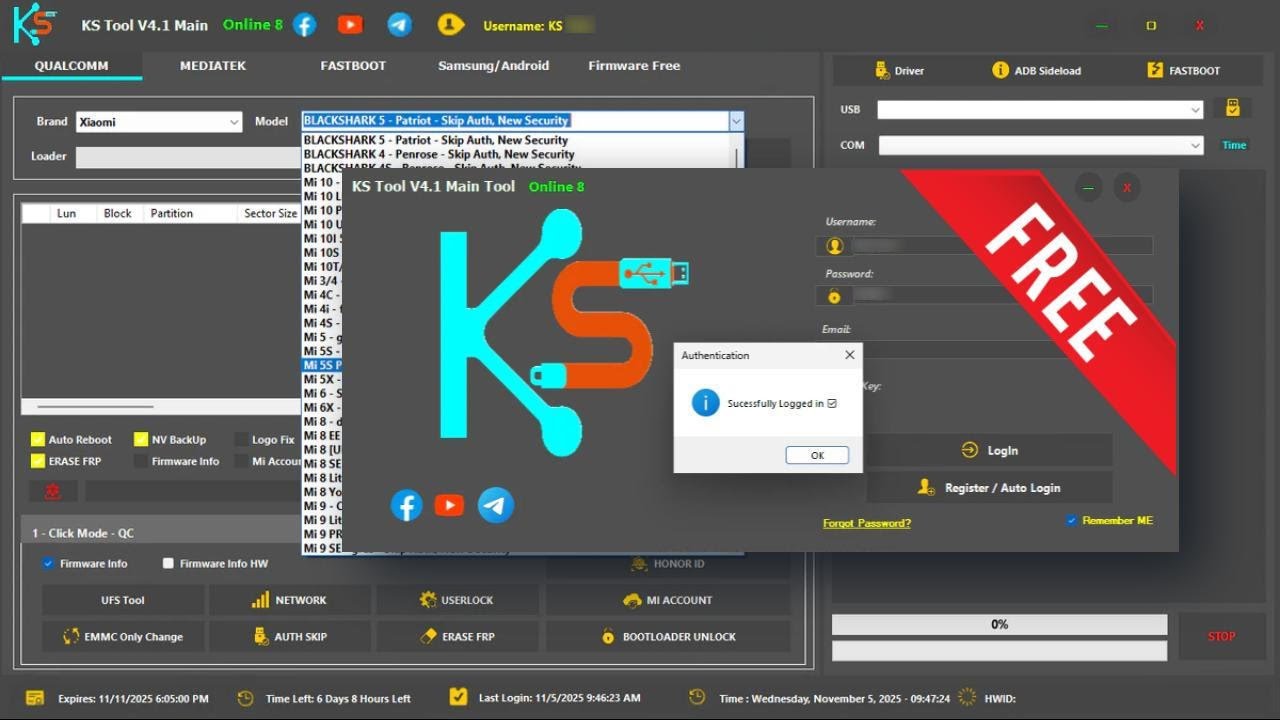Click the blue info icon in Authentication dialog

pos(706,403)
